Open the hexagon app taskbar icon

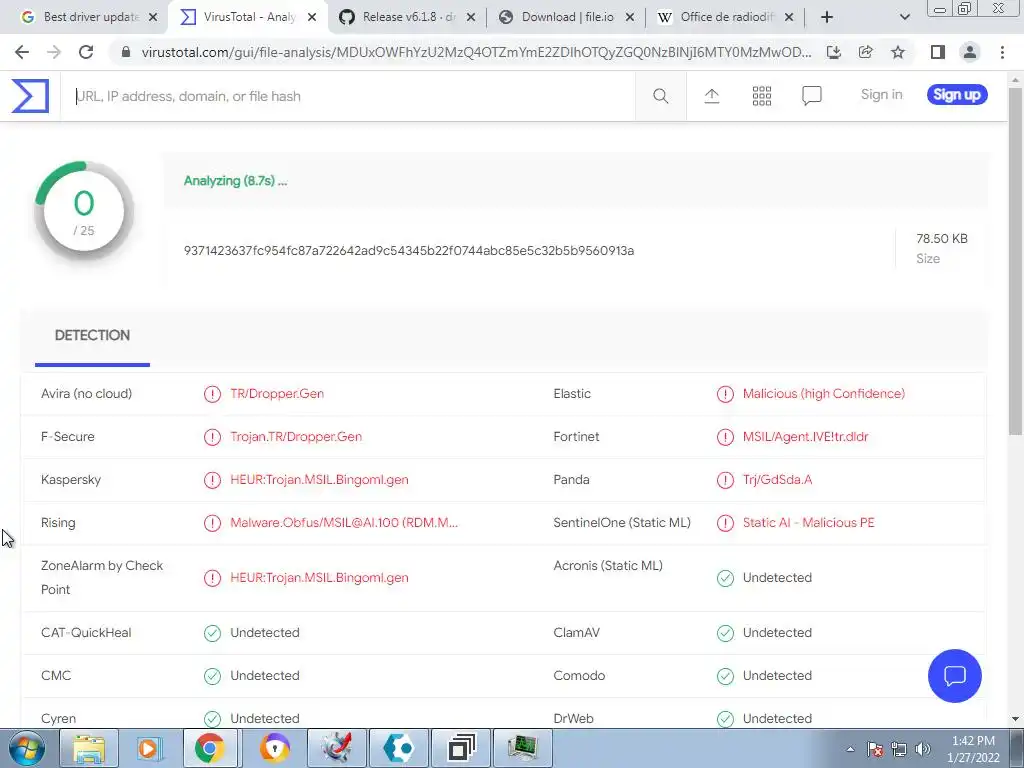point(398,748)
